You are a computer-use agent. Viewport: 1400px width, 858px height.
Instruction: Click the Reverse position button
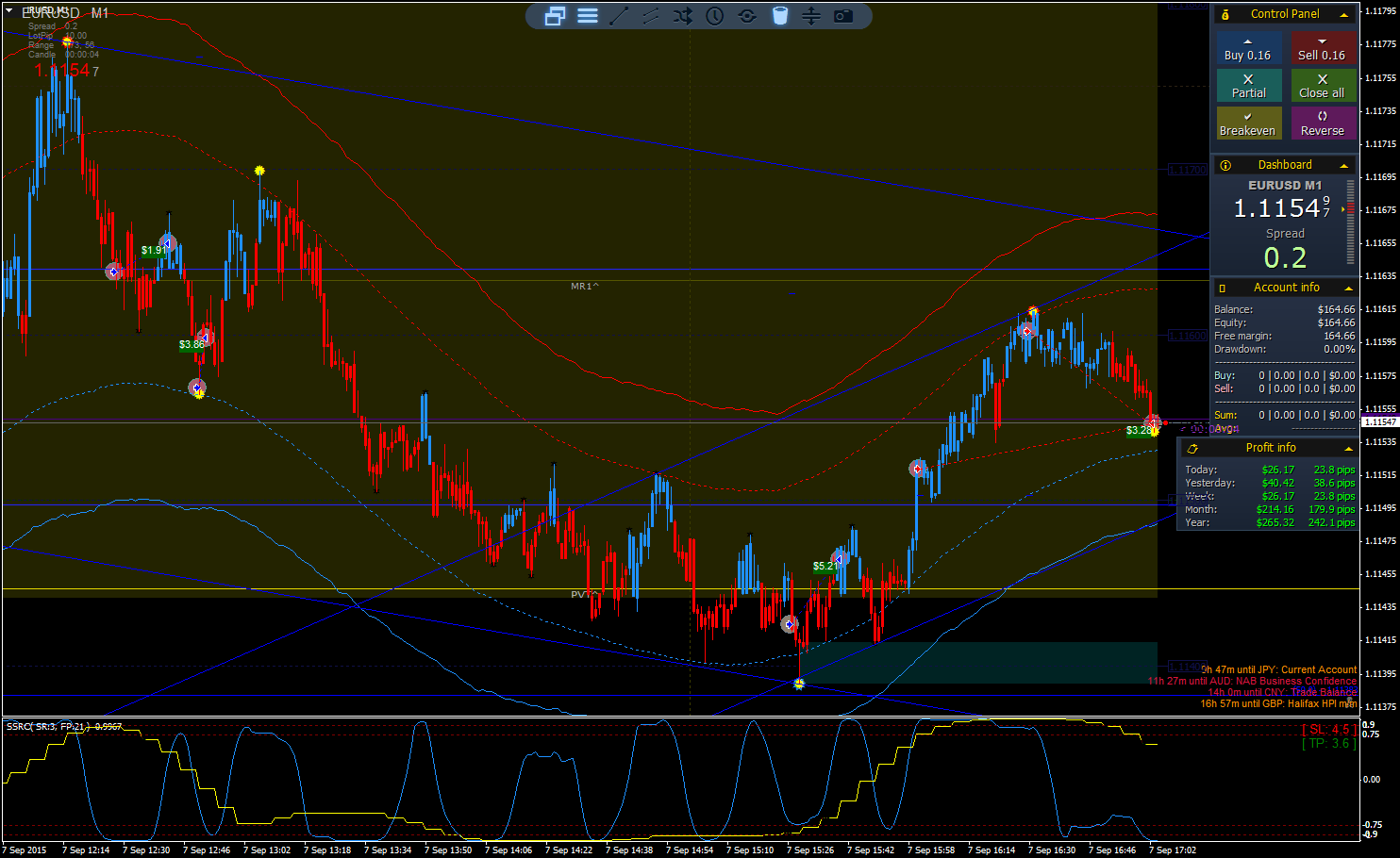pyautogui.click(x=1322, y=124)
